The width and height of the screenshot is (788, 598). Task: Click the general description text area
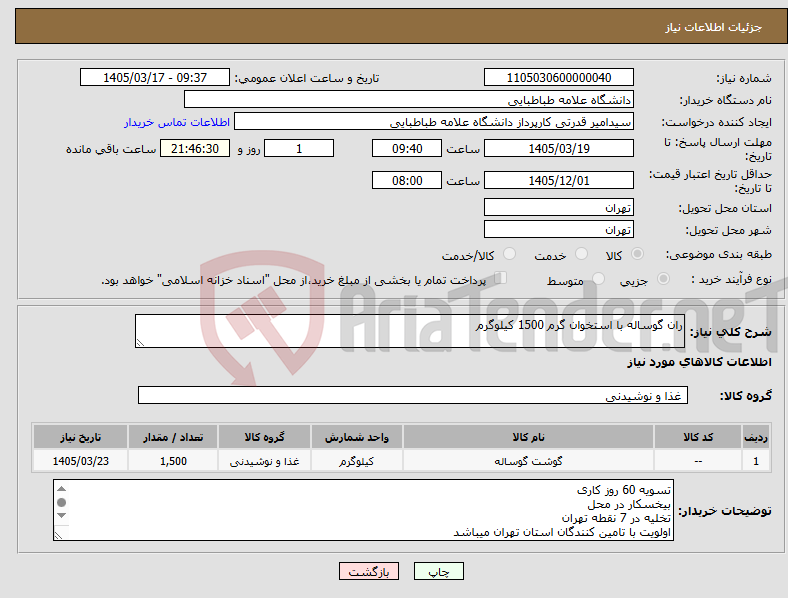coord(410,331)
